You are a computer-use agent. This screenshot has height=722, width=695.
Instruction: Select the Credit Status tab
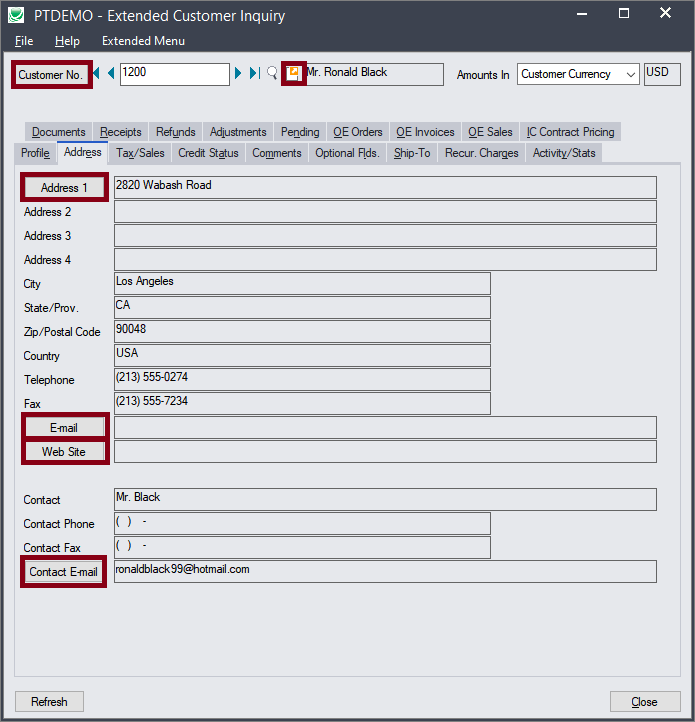tap(208, 153)
